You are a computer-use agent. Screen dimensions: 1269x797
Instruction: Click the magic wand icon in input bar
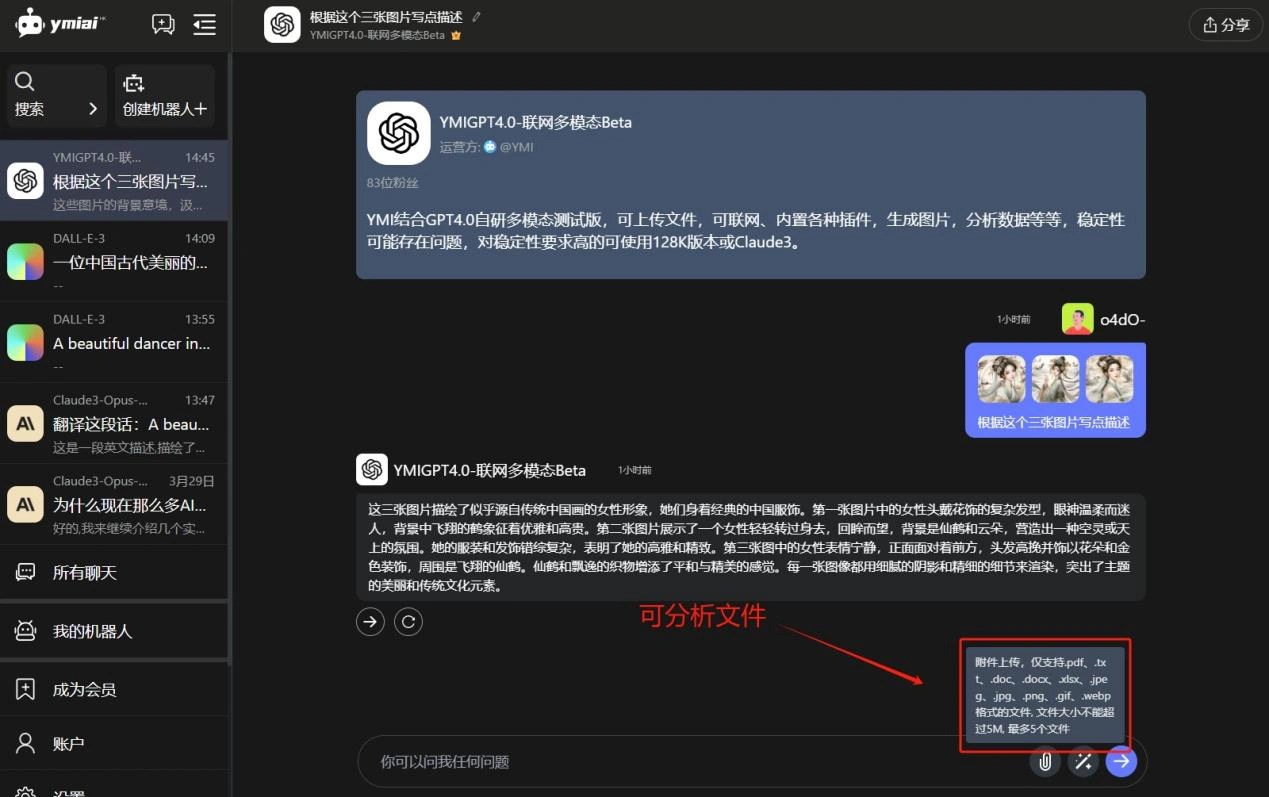[x=1083, y=762]
